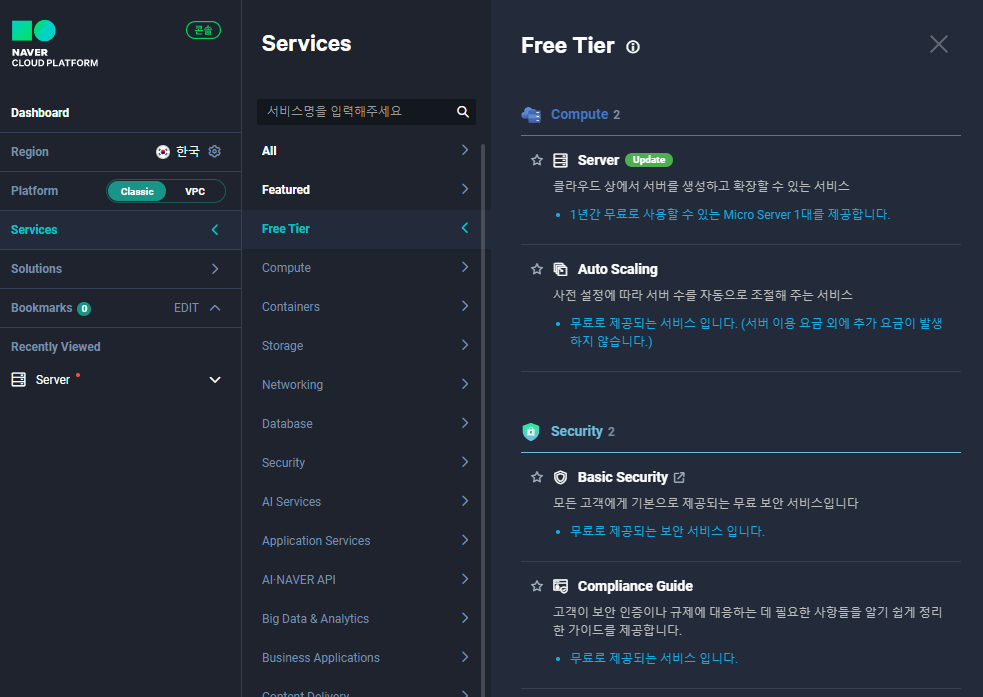983x697 pixels.
Task: Select the Free Tier category
Action: coord(365,229)
